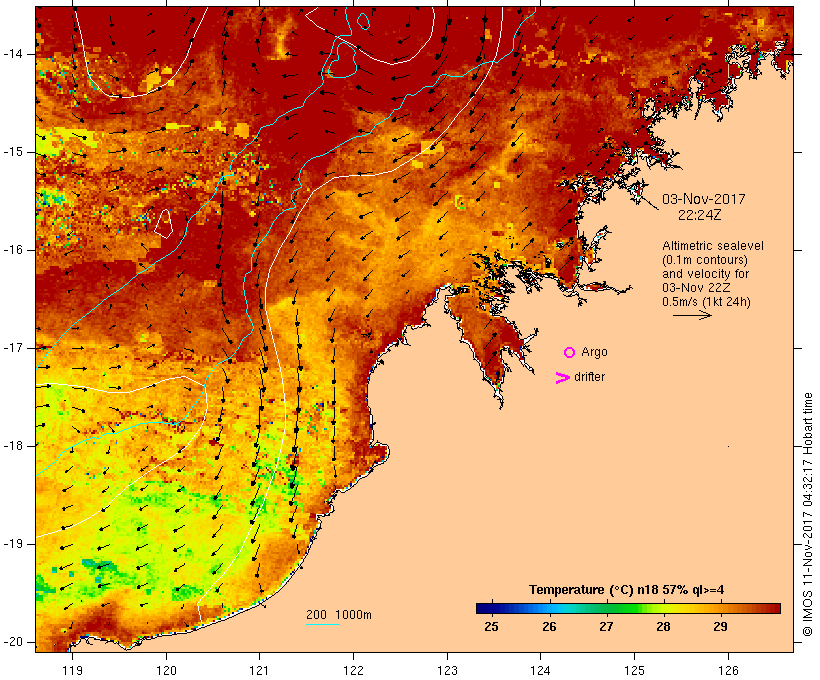Click the latitude axis label '-18'
Image resolution: width=820 pixels, height=680 pixels.
point(12,446)
